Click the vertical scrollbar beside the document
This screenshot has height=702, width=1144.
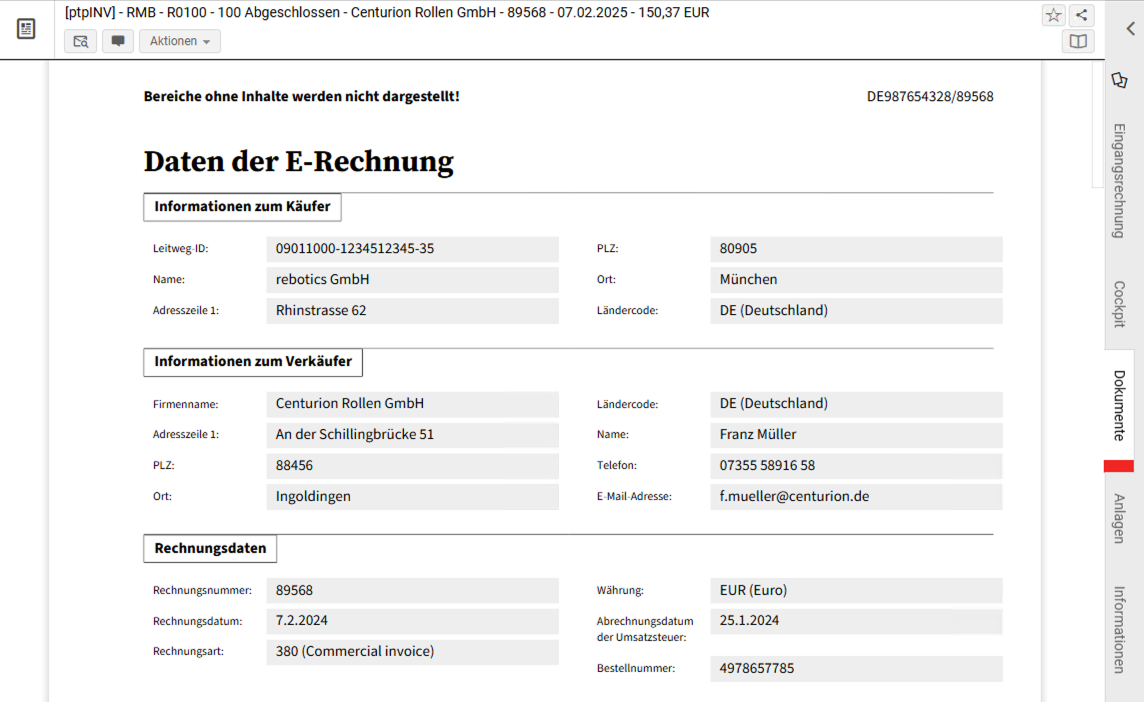coord(1097,124)
